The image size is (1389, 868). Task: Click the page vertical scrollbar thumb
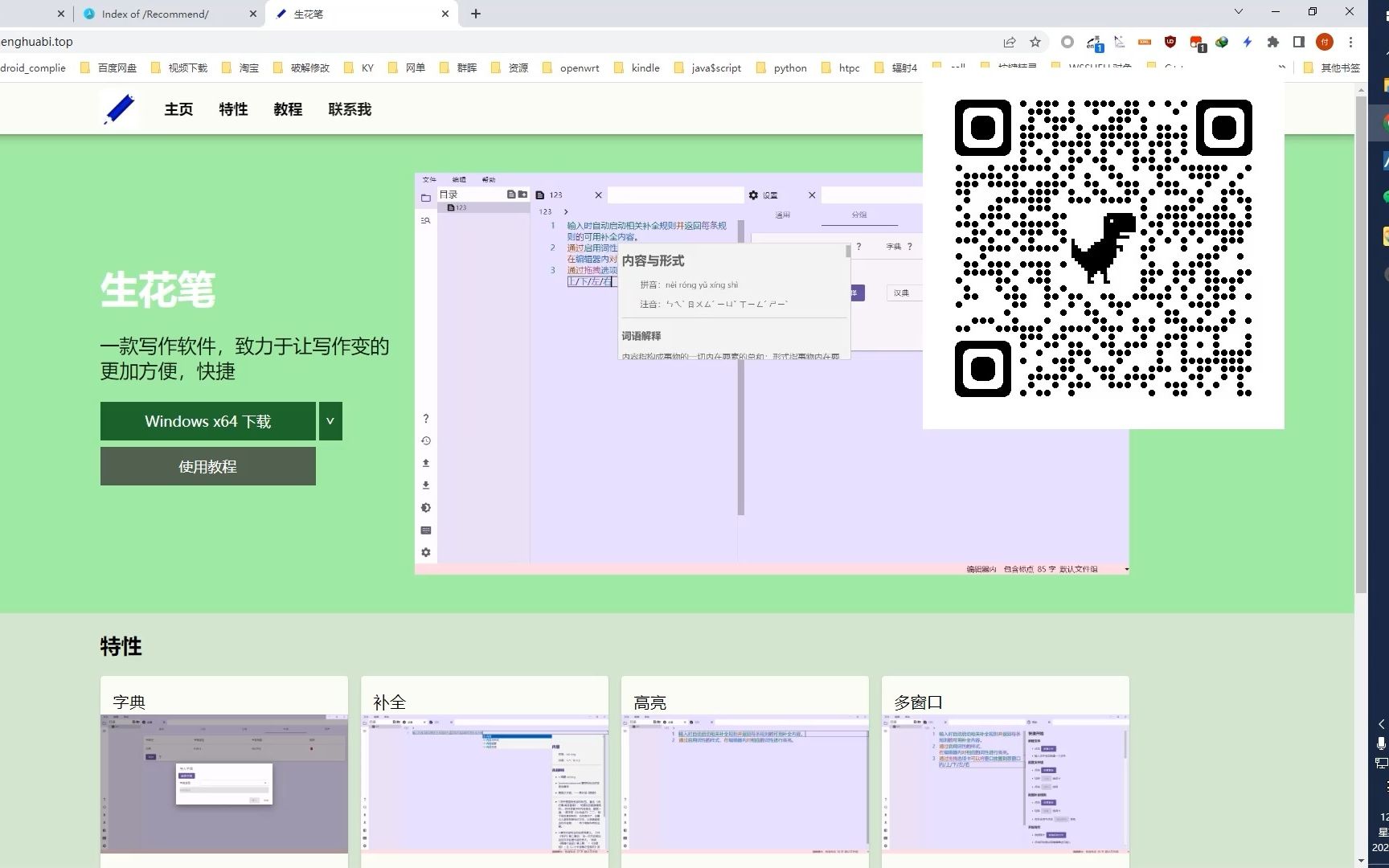point(1361,346)
